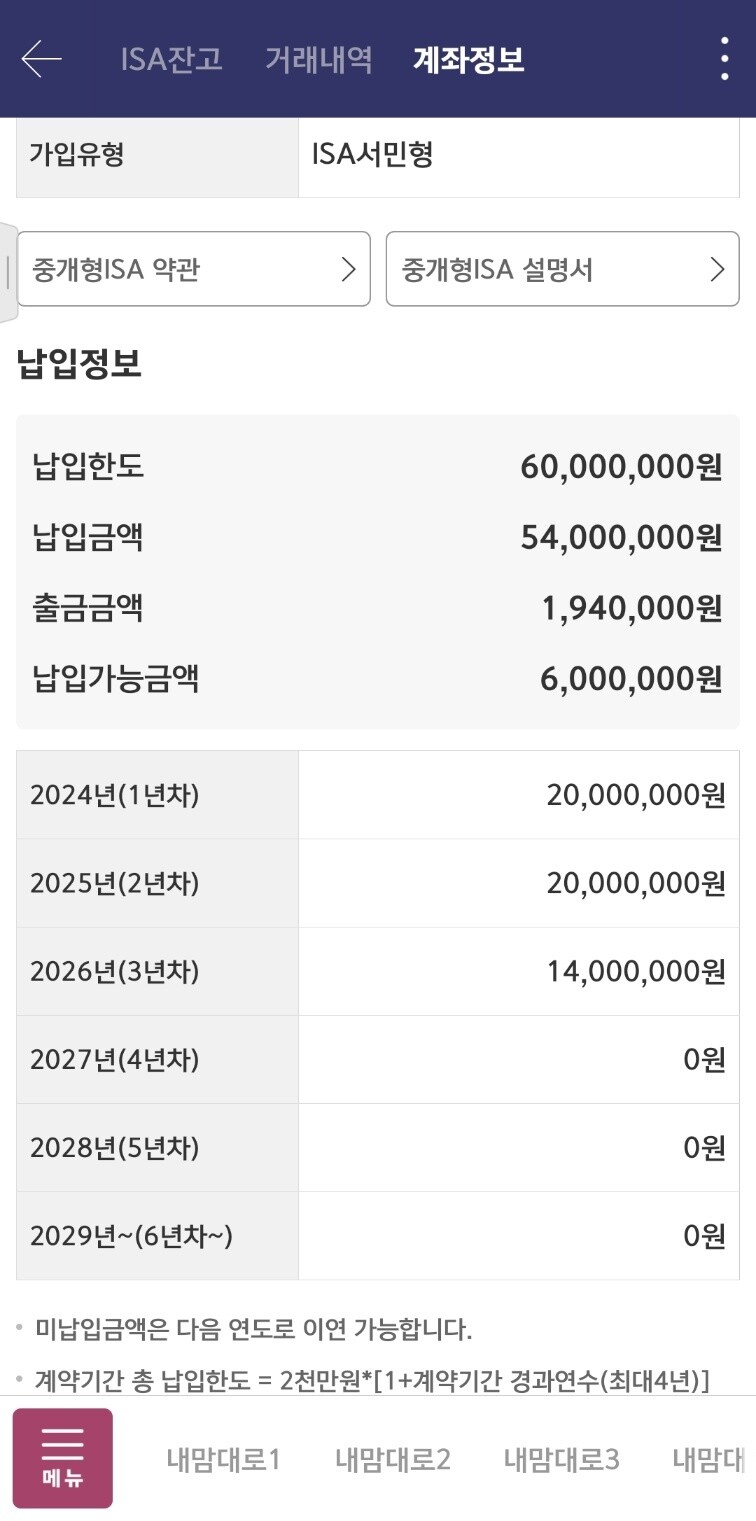Select 내맘대로2 shortcut

tap(393, 1460)
